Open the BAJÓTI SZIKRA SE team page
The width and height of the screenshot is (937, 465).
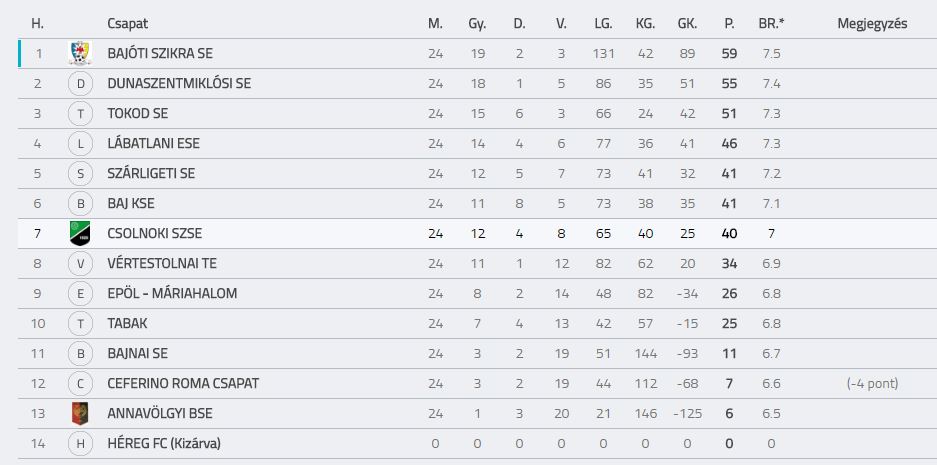click(160, 53)
